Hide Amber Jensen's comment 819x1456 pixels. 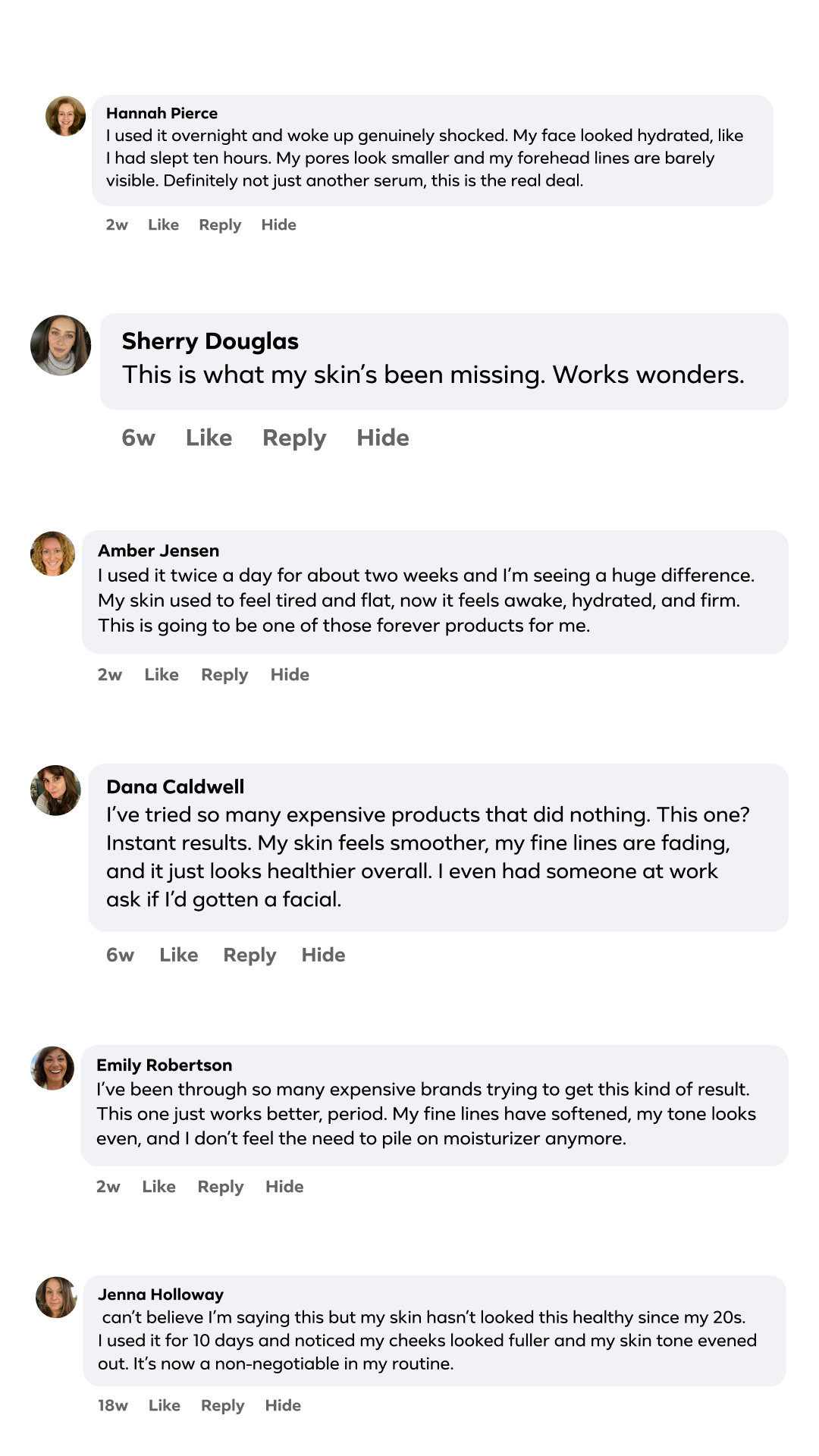point(290,674)
